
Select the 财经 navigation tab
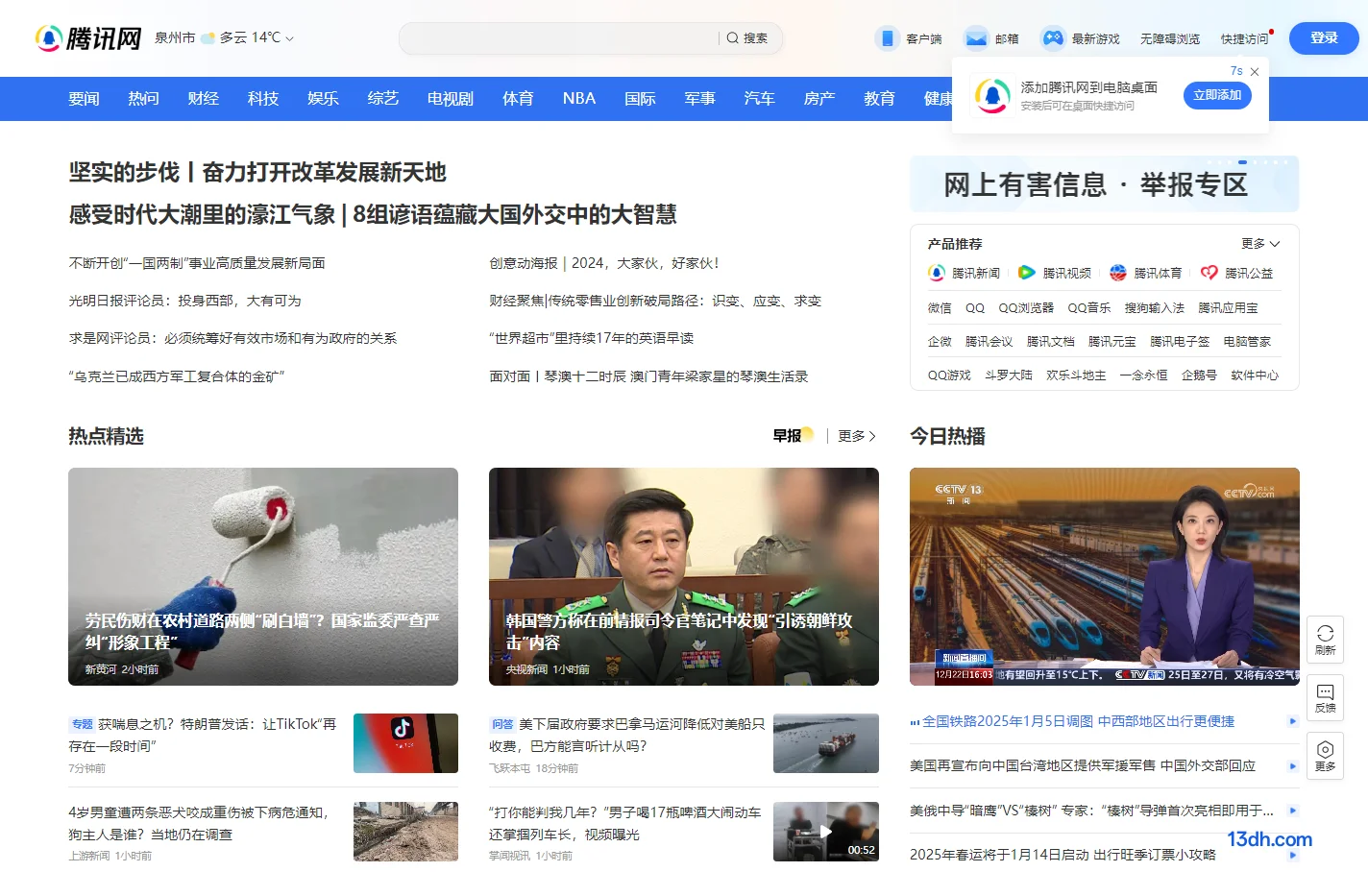click(x=203, y=99)
